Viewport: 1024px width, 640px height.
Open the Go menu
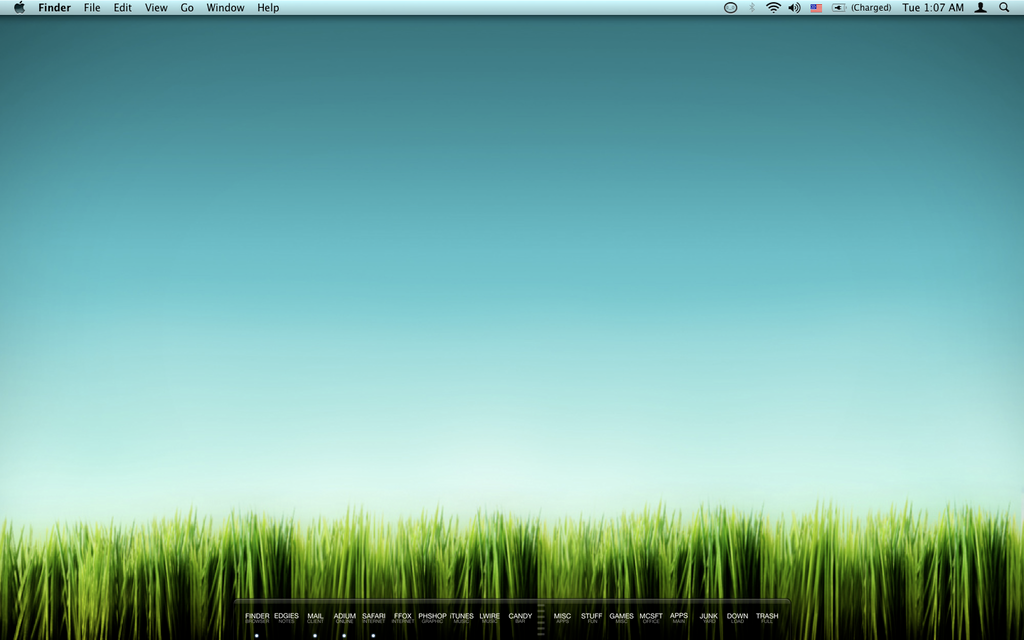[187, 8]
